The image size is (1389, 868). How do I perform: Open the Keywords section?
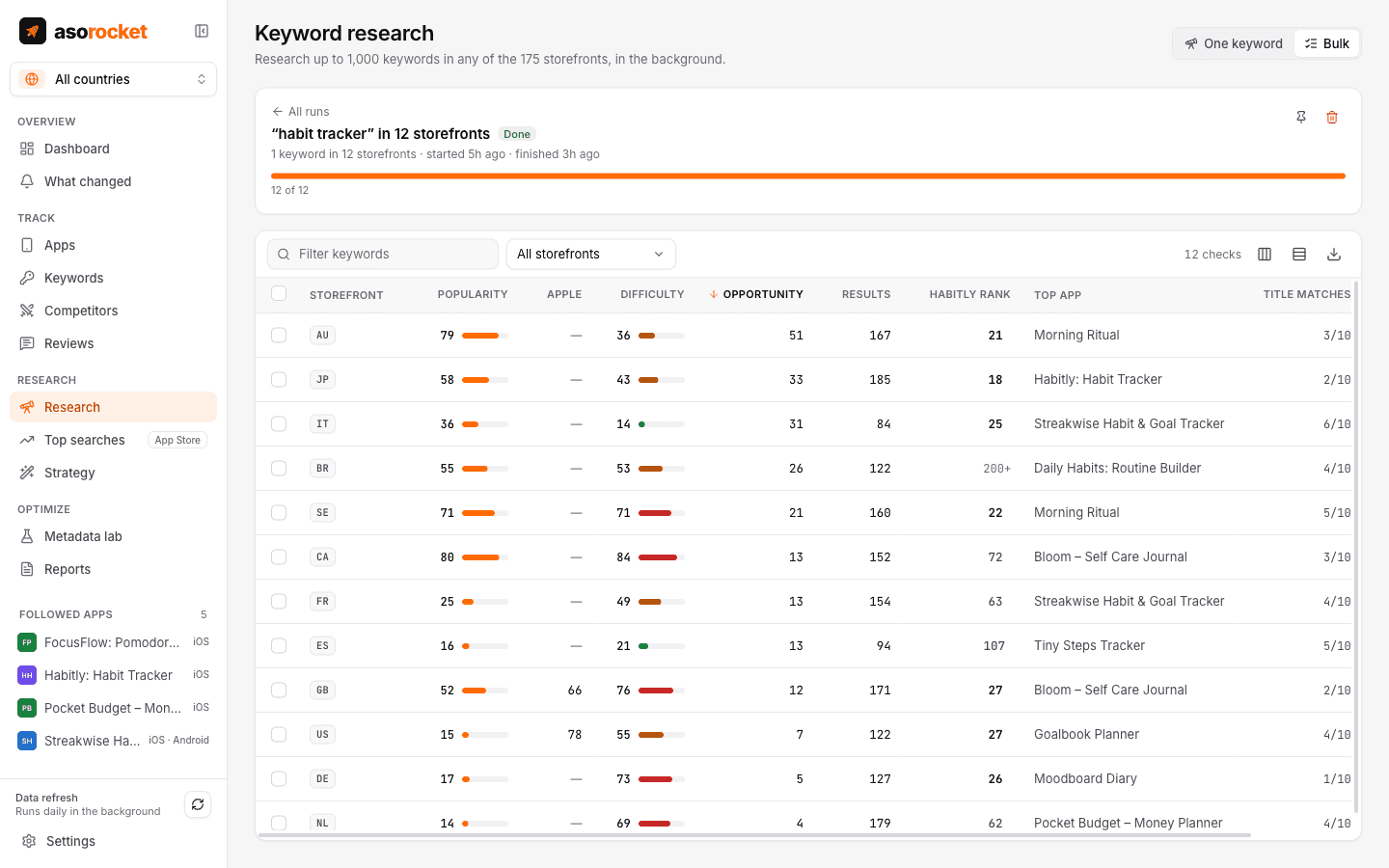click(114, 278)
